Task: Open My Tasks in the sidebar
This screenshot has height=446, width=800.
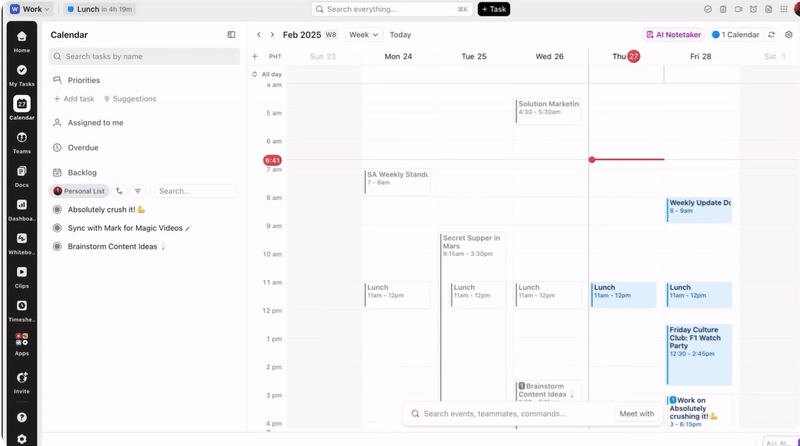Action: tap(21, 75)
